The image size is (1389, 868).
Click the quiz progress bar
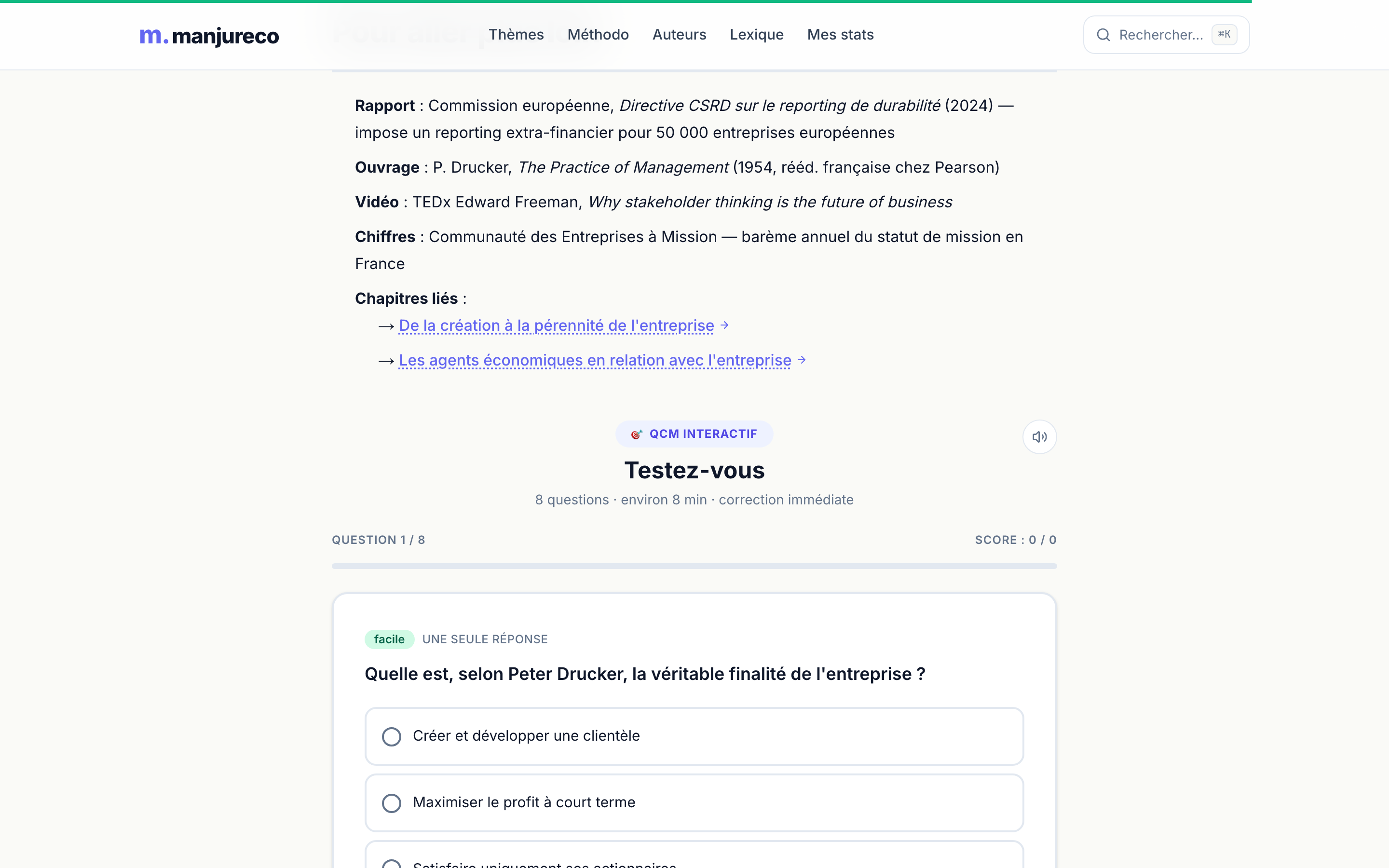coord(694,566)
